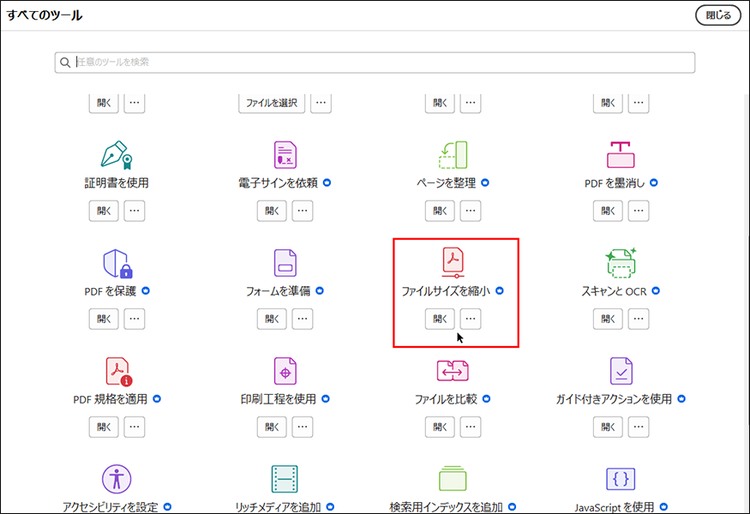Select the 印刷工程を使用 icon
The height and width of the screenshot is (514, 750).
(285, 371)
